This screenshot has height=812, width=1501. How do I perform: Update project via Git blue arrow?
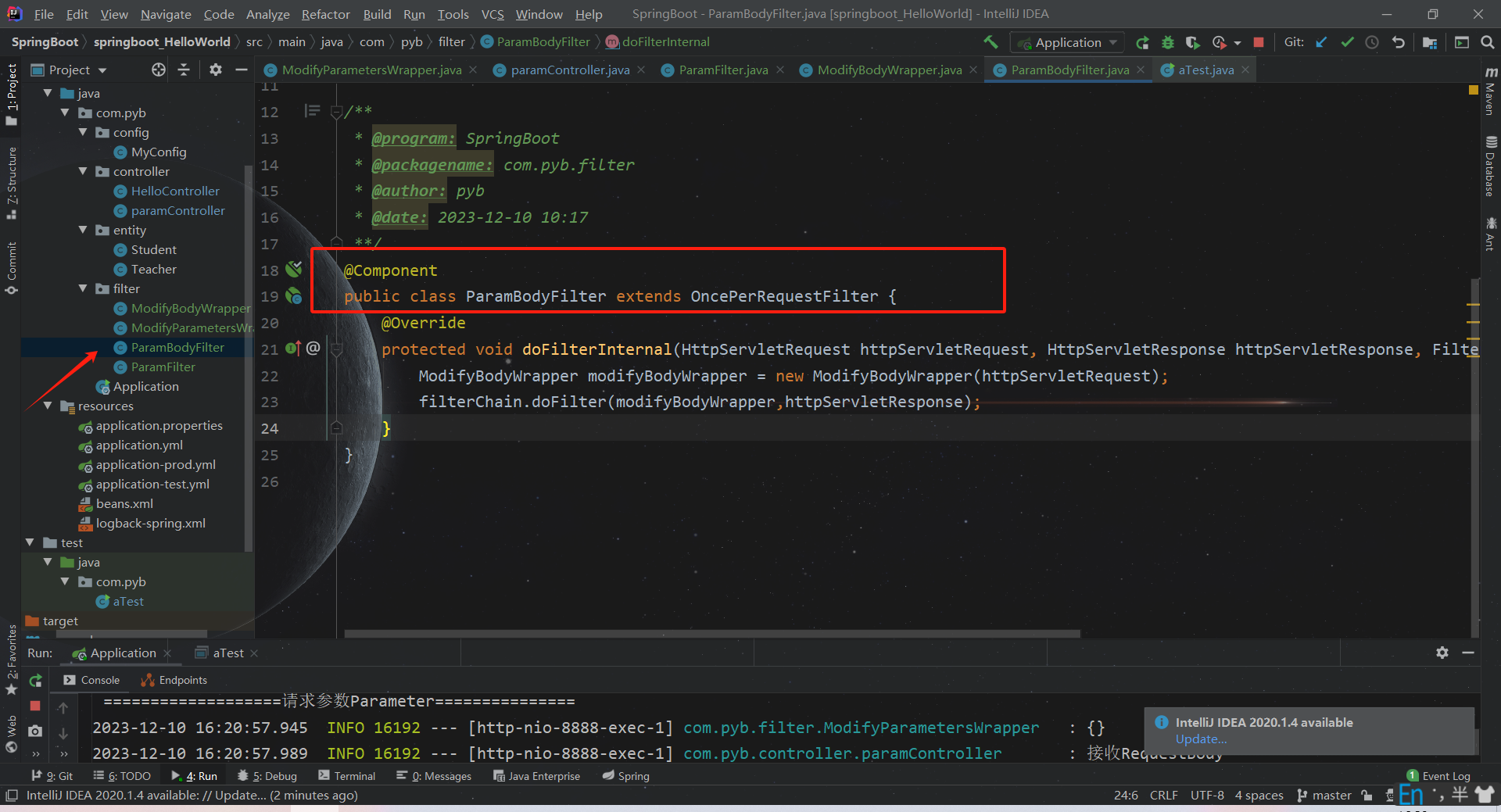tap(1321, 42)
